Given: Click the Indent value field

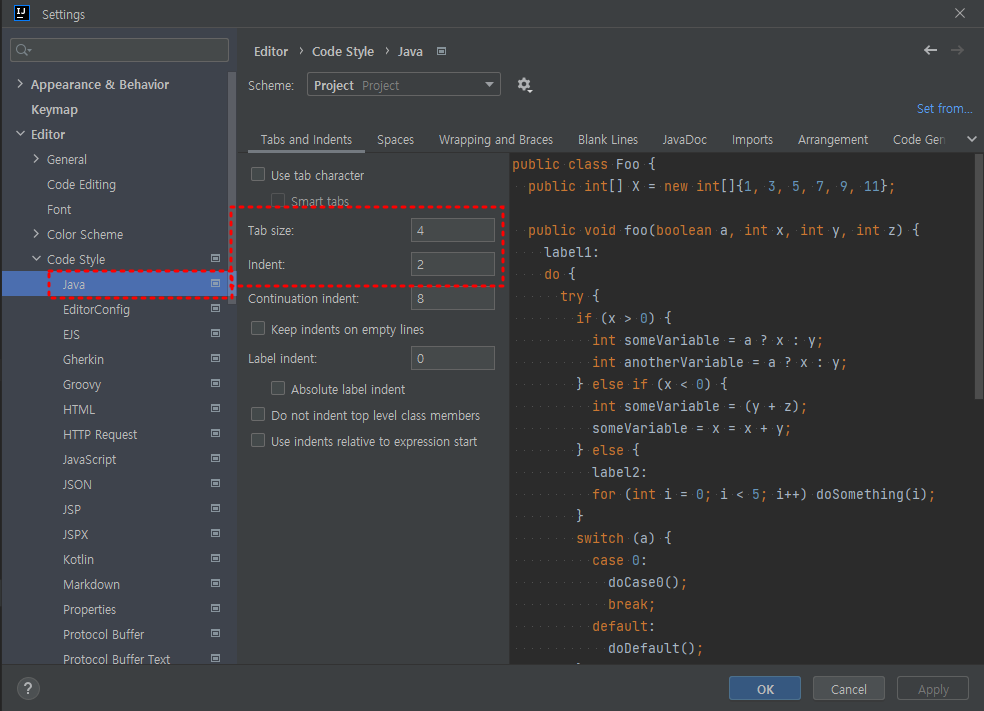Looking at the screenshot, I should coord(452,264).
